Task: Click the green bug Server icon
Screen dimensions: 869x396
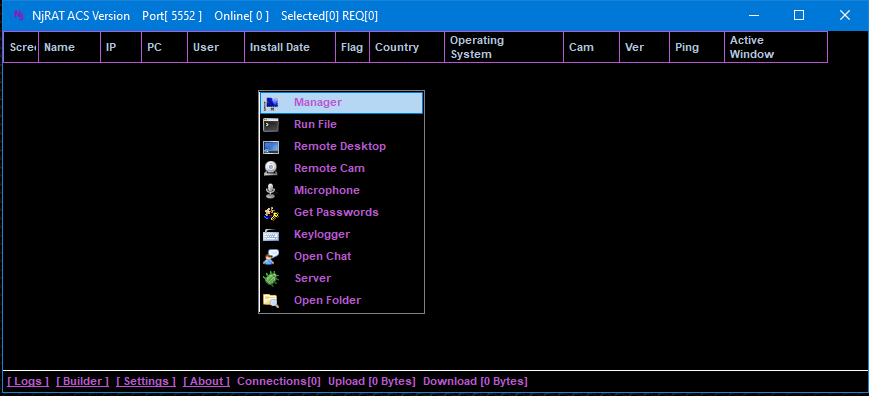Action: click(x=271, y=279)
